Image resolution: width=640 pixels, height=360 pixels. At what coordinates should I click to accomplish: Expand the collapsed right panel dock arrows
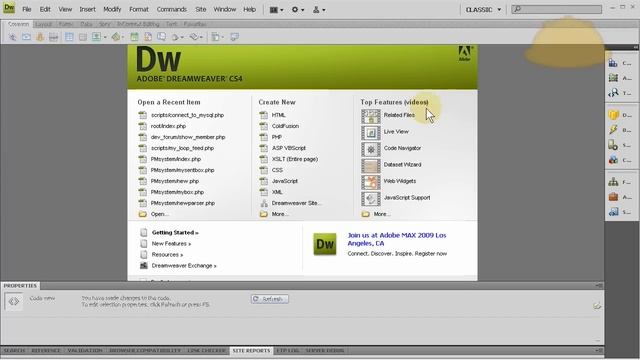pos(636,47)
